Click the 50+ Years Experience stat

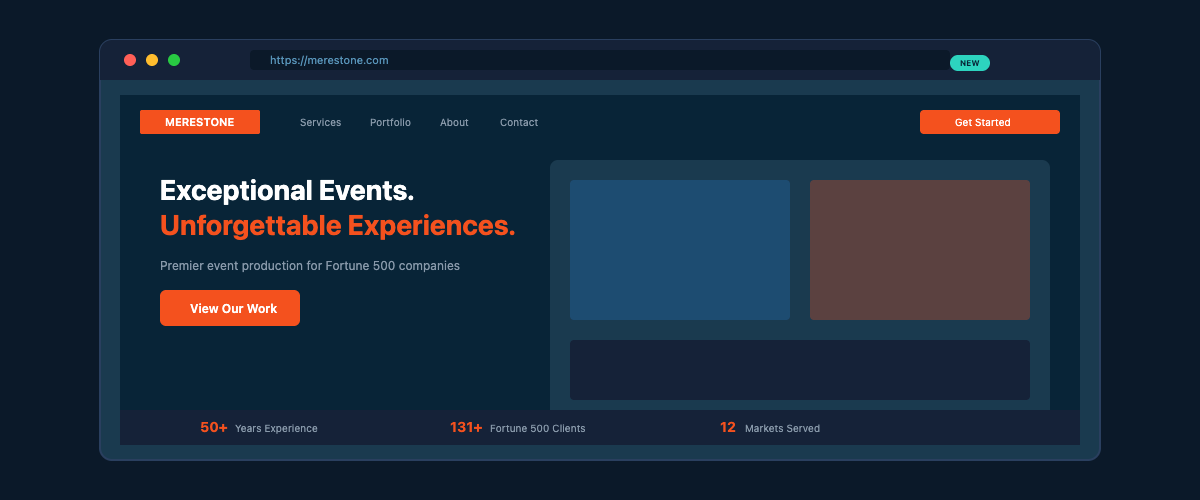[259, 428]
